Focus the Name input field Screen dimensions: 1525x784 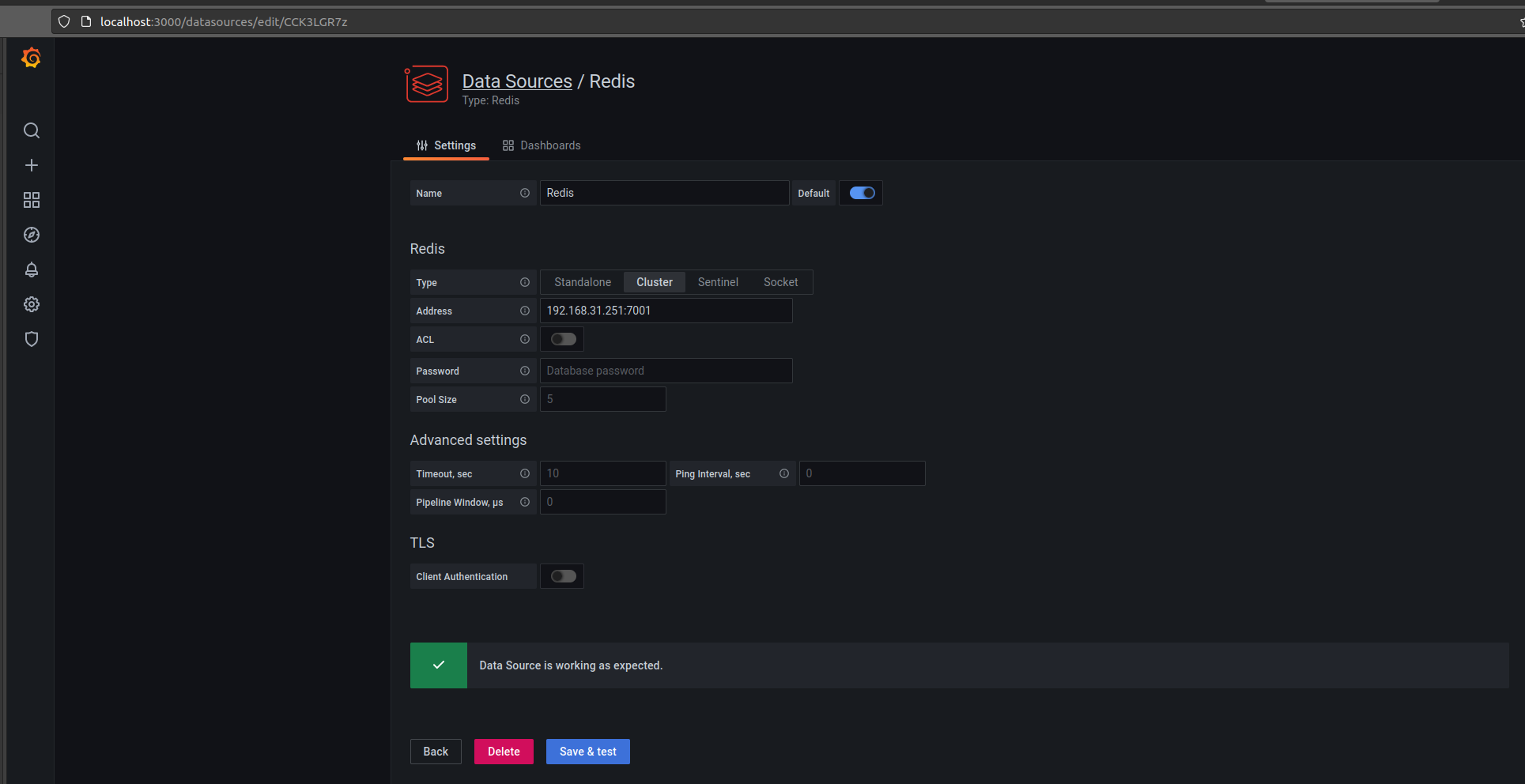tap(665, 193)
